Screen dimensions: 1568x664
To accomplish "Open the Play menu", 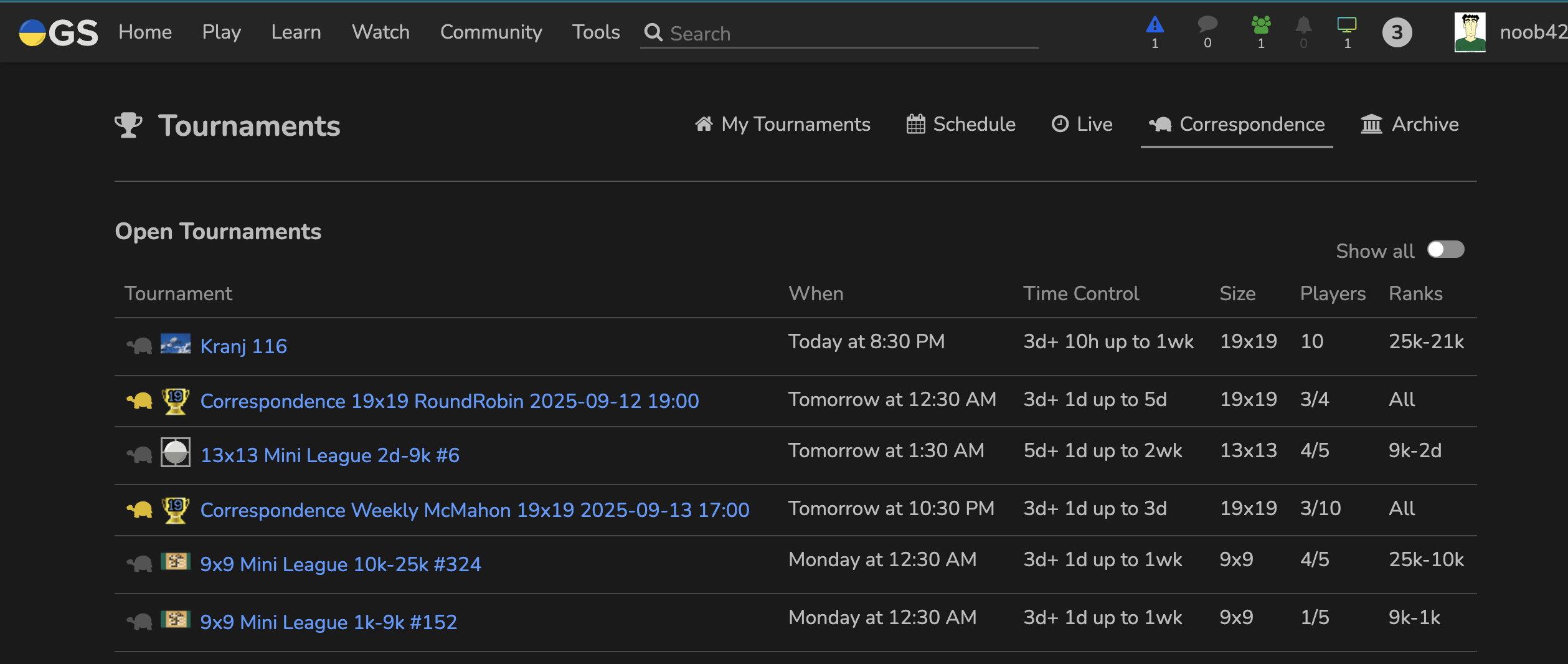I will pos(221,32).
